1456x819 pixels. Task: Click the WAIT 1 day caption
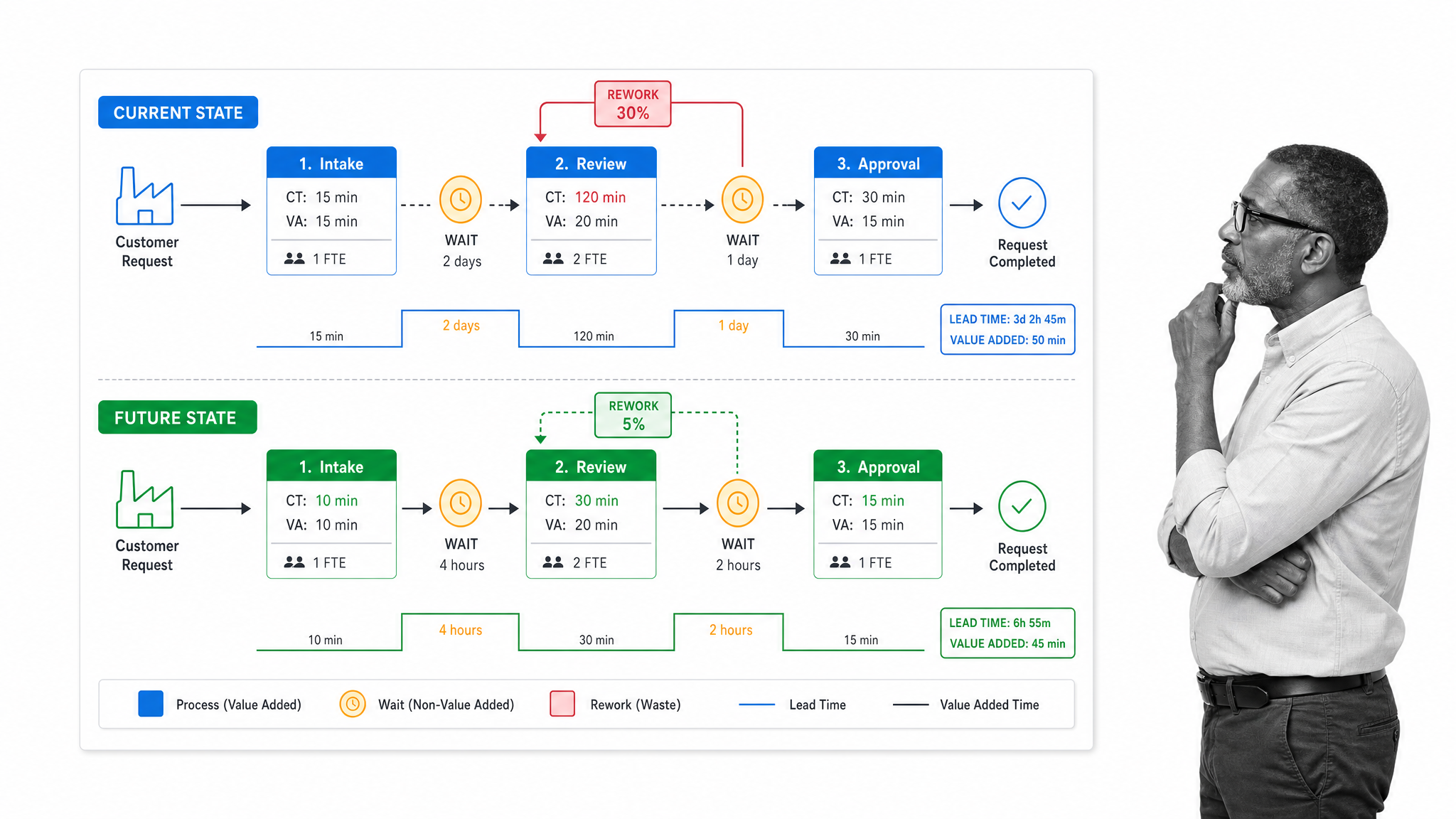pos(743,250)
